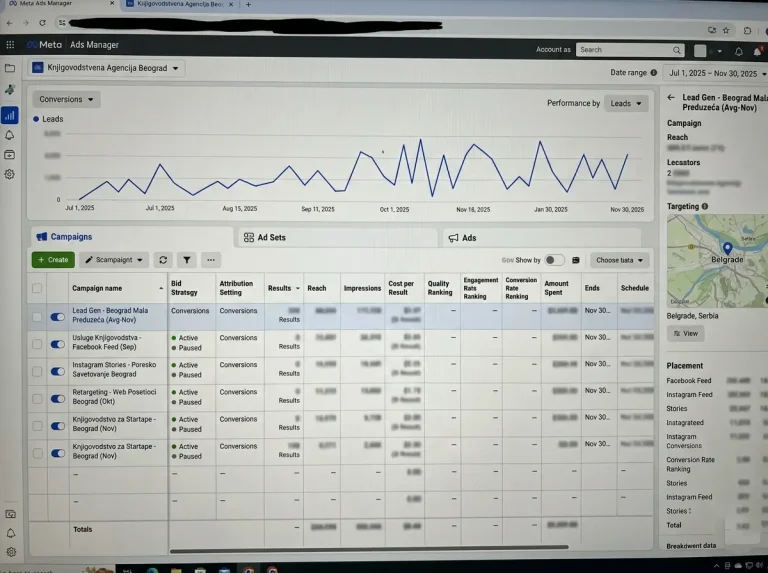Tick checkbox for Lead Gen - Beograd Mala Preduzeća row
Viewport: 768px width, 573px height.
[37, 317]
